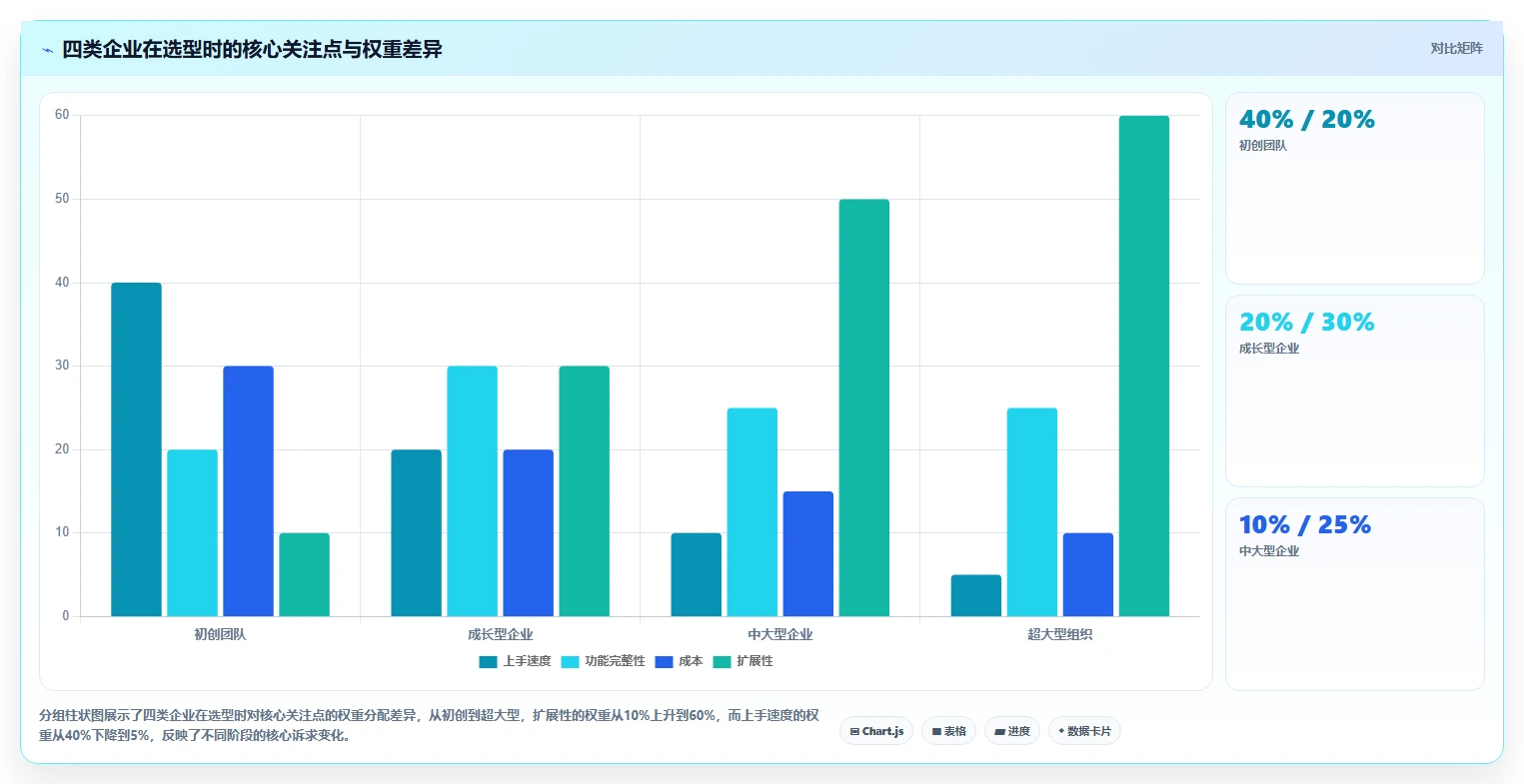Image resolution: width=1524 pixels, height=784 pixels.
Task: Click the 超大型组织 上手速度 bar at 5
Action: click(975, 595)
